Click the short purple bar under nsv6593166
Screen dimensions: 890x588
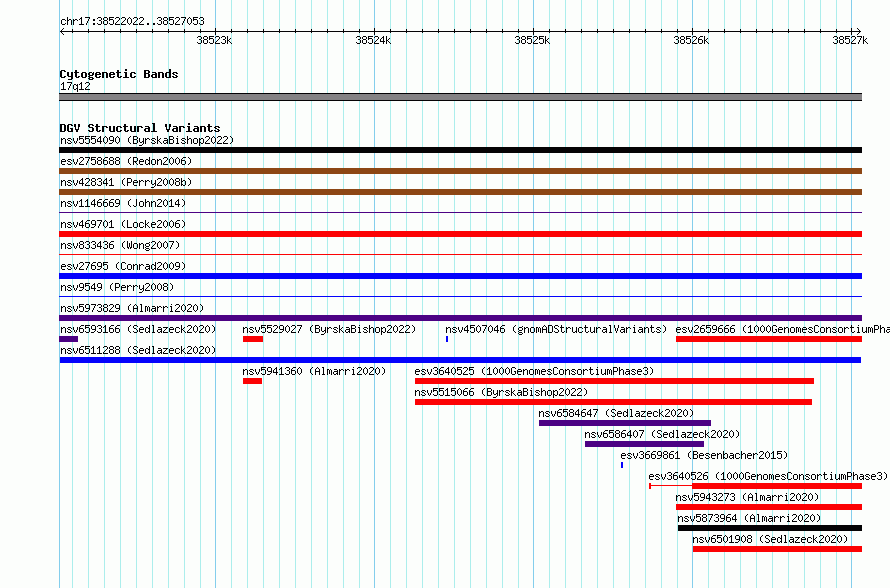pos(69,339)
